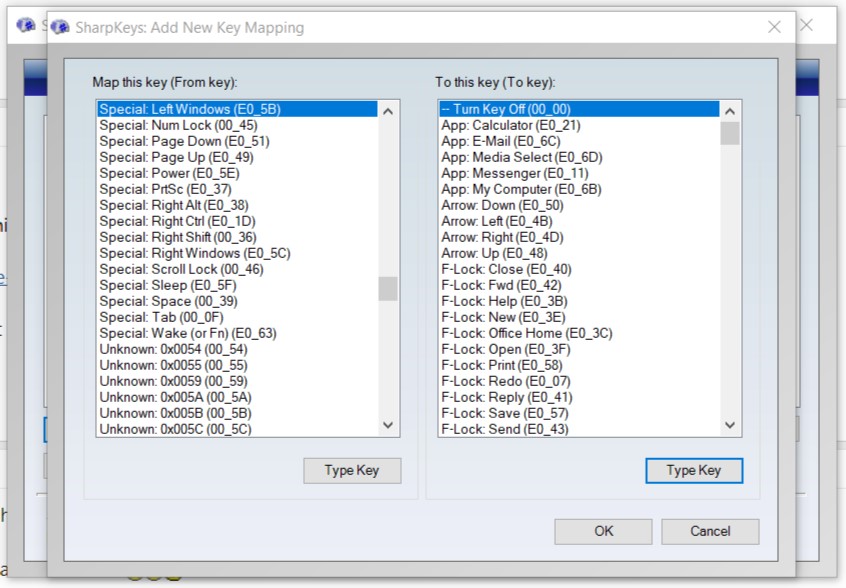Select Special: Sleep (E0_5F)
Viewport: 846px width, 588px height.
pyautogui.click(x=237, y=285)
